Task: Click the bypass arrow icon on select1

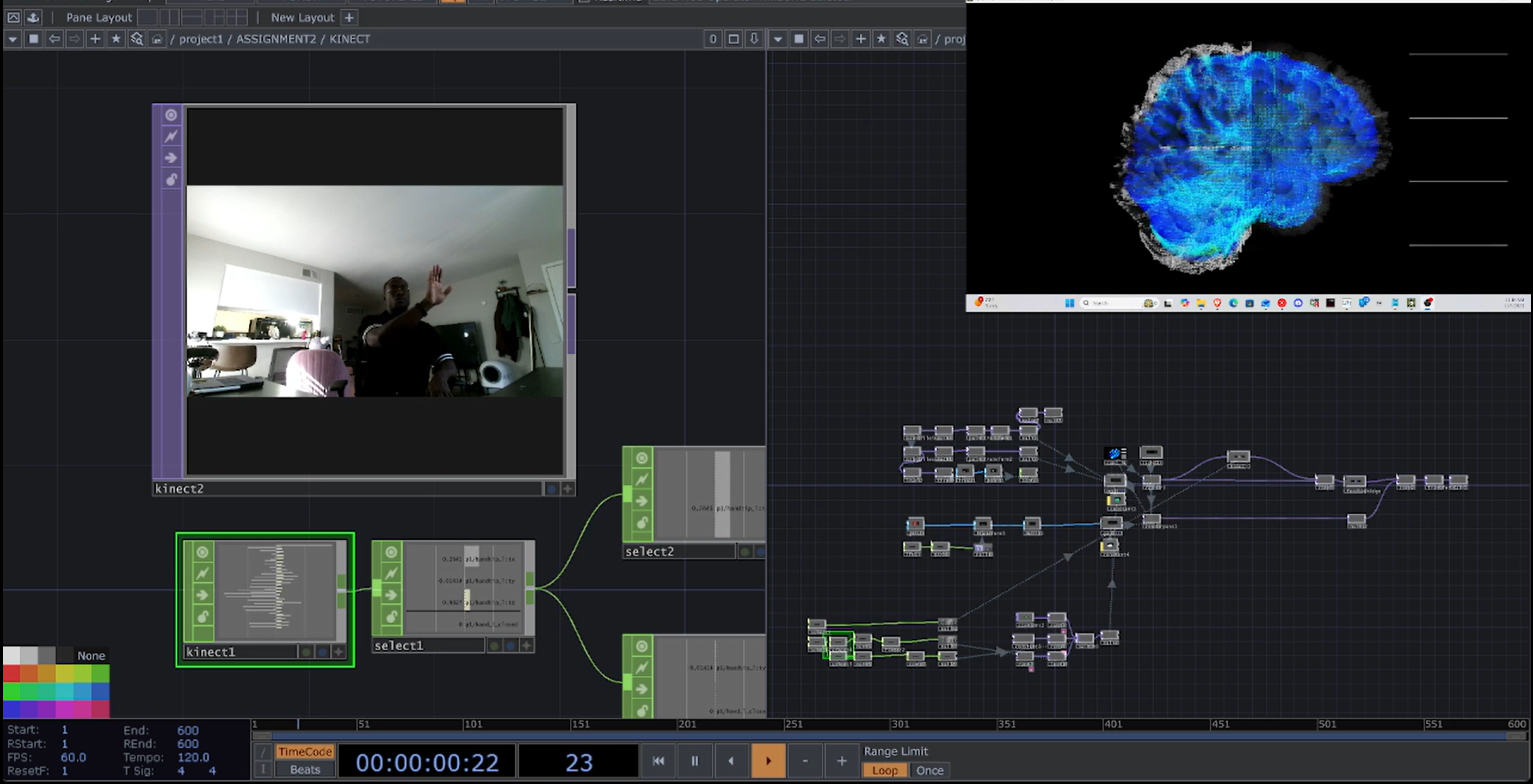Action: (x=391, y=595)
